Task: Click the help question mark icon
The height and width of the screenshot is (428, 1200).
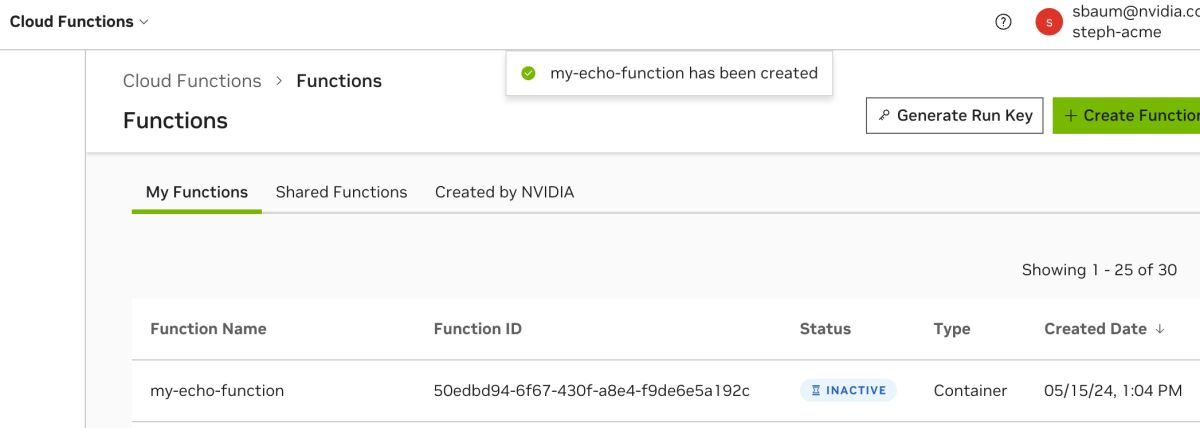Action: click(1004, 22)
